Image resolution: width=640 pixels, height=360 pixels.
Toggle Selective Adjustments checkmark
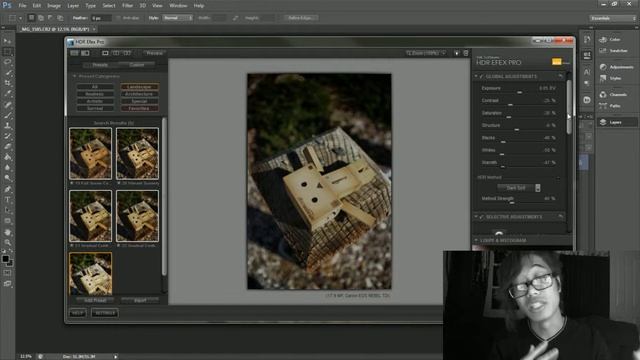coord(482,217)
